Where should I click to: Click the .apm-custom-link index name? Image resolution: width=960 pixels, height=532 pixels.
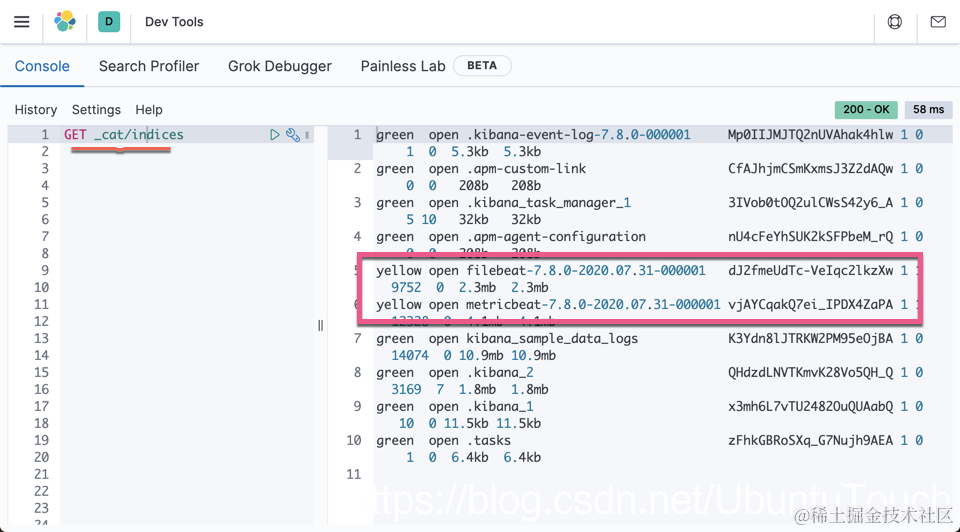pyautogui.click(x=526, y=169)
